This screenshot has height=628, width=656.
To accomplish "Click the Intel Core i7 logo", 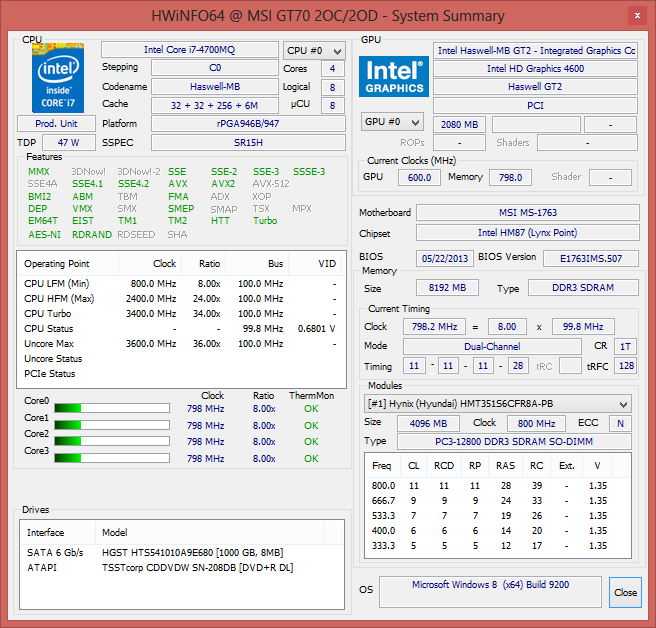I will click(x=58, y=78).
